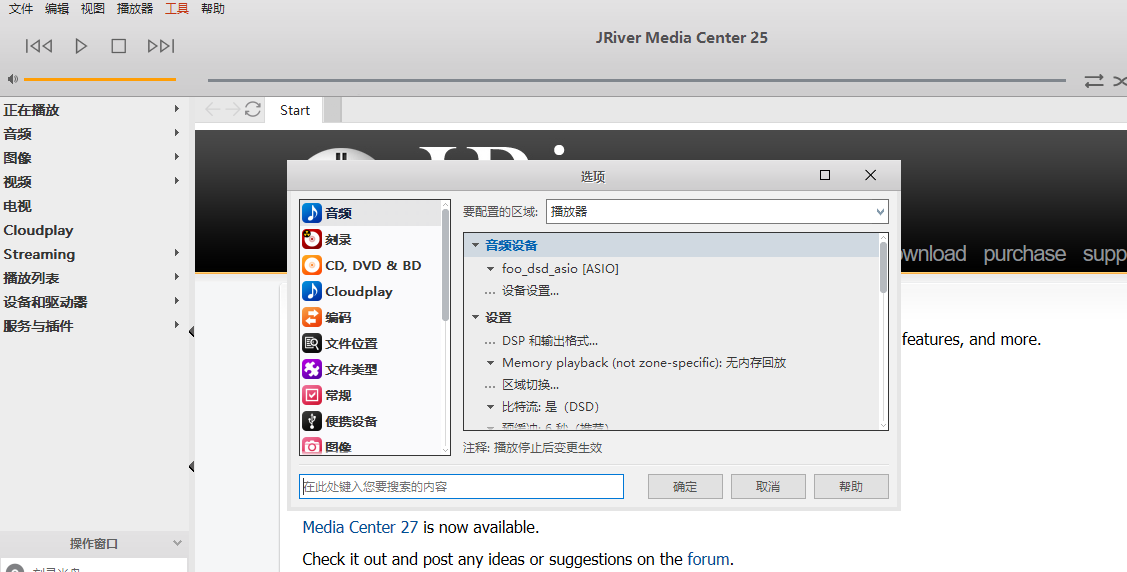Switch to the Start tab
This screenshot has height=572, width=1127.
295,110
